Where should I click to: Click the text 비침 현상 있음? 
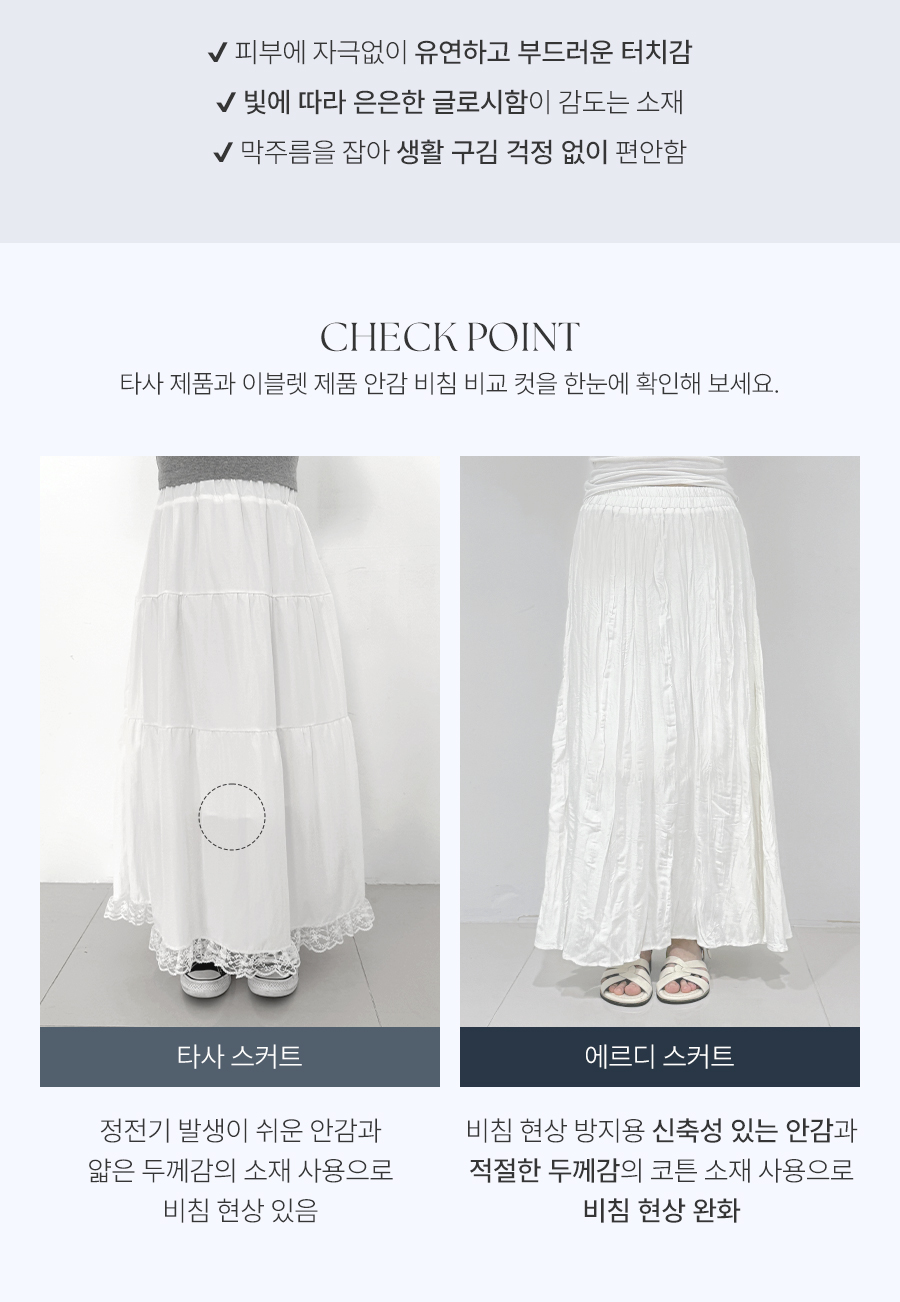coord(240,1211)
